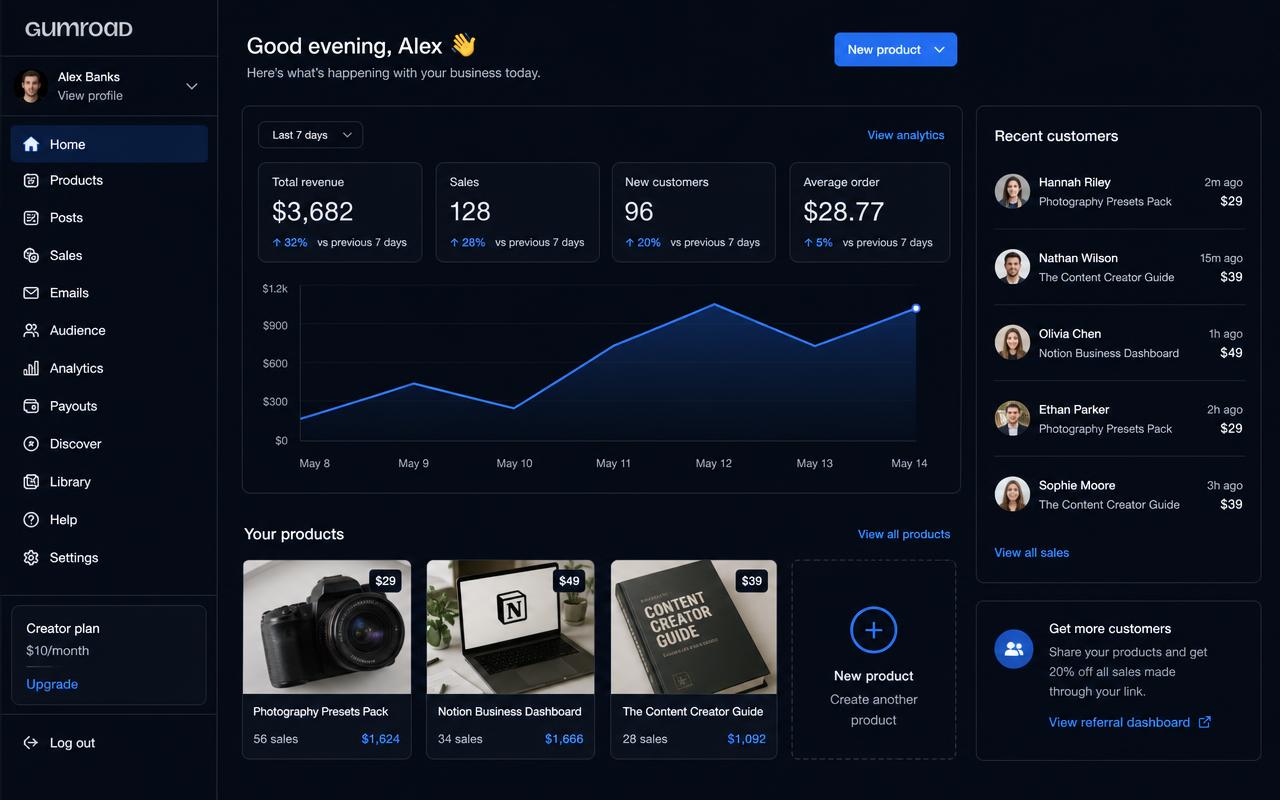This screenshot has height=800, width=1280.
Task: Click Alex Banks profile avatar
Action: coord(31,86)
